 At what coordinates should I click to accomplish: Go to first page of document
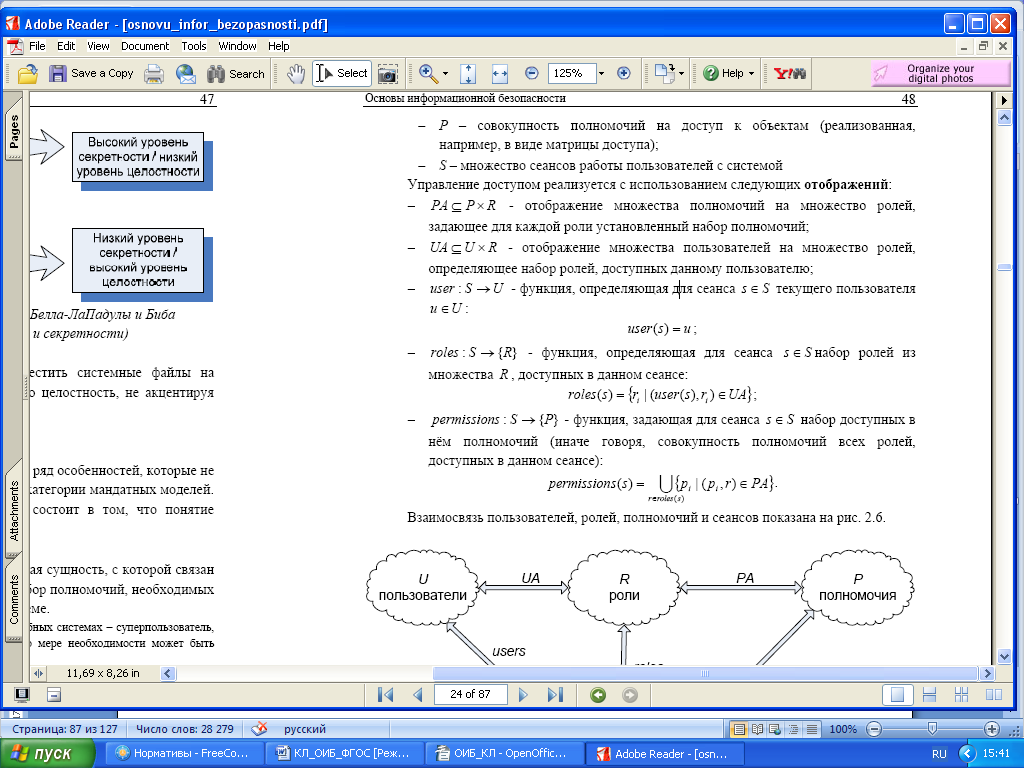tap(385, 695)
